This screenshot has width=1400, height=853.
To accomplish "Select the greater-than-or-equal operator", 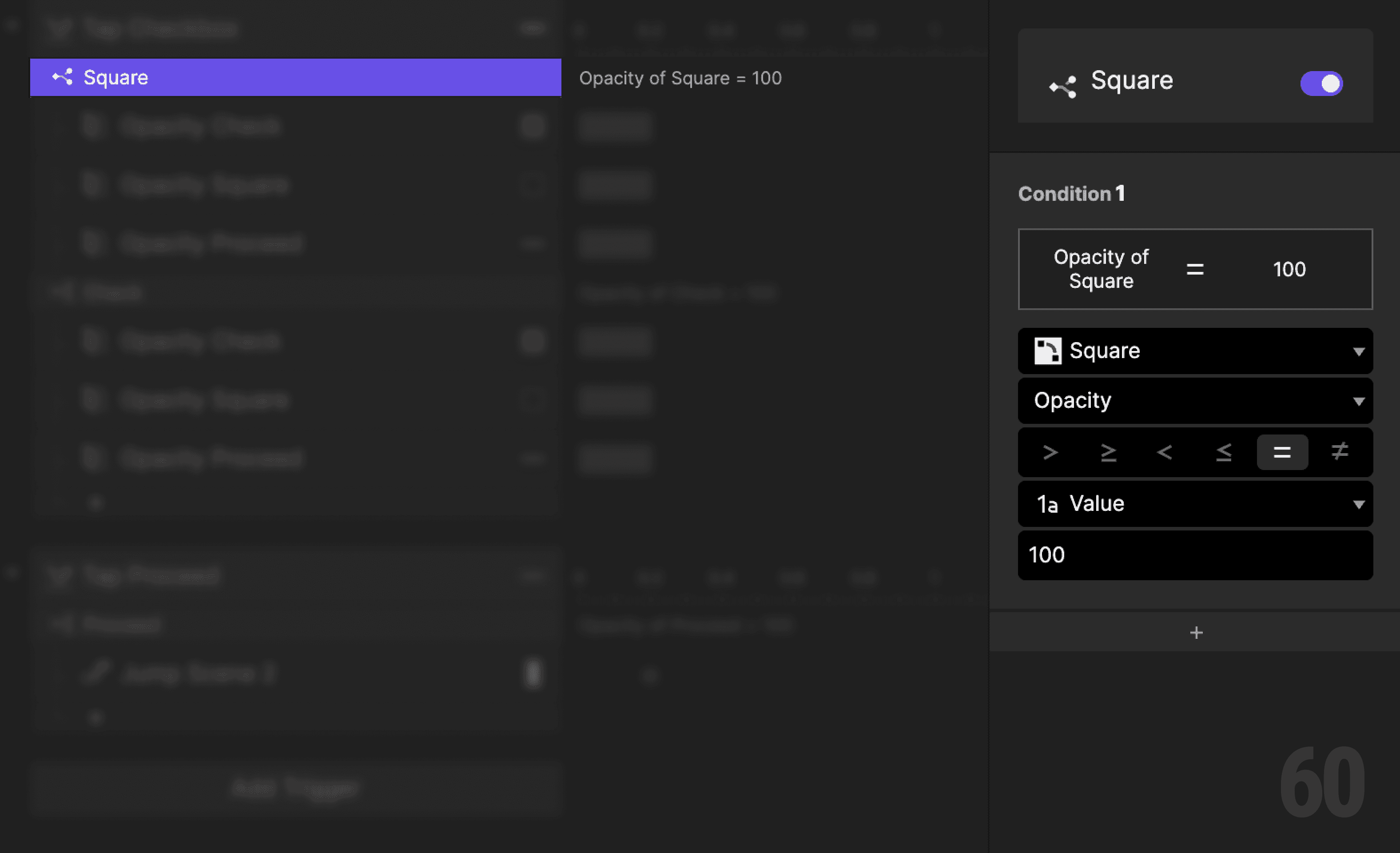I will pos(1109,452).
